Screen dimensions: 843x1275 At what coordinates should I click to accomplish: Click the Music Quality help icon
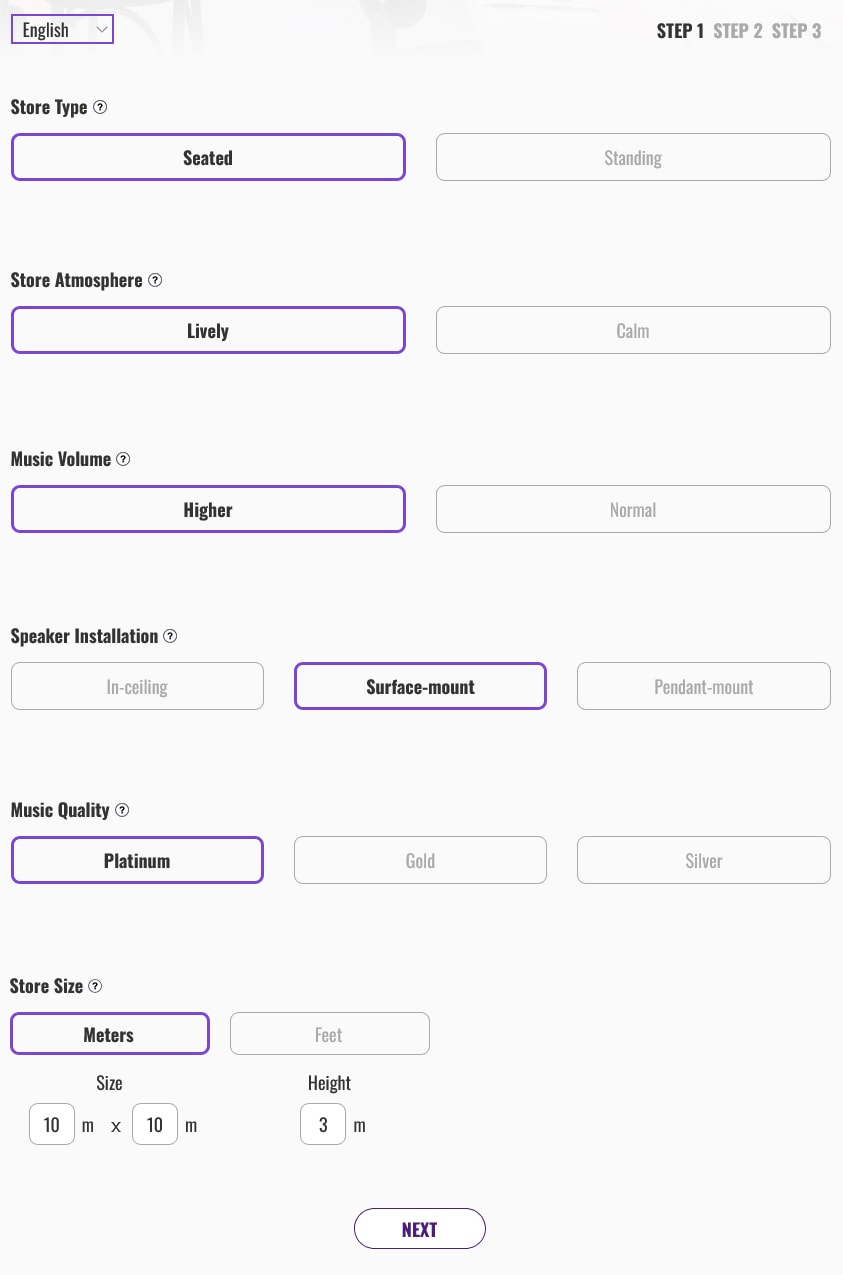[121, 810]
